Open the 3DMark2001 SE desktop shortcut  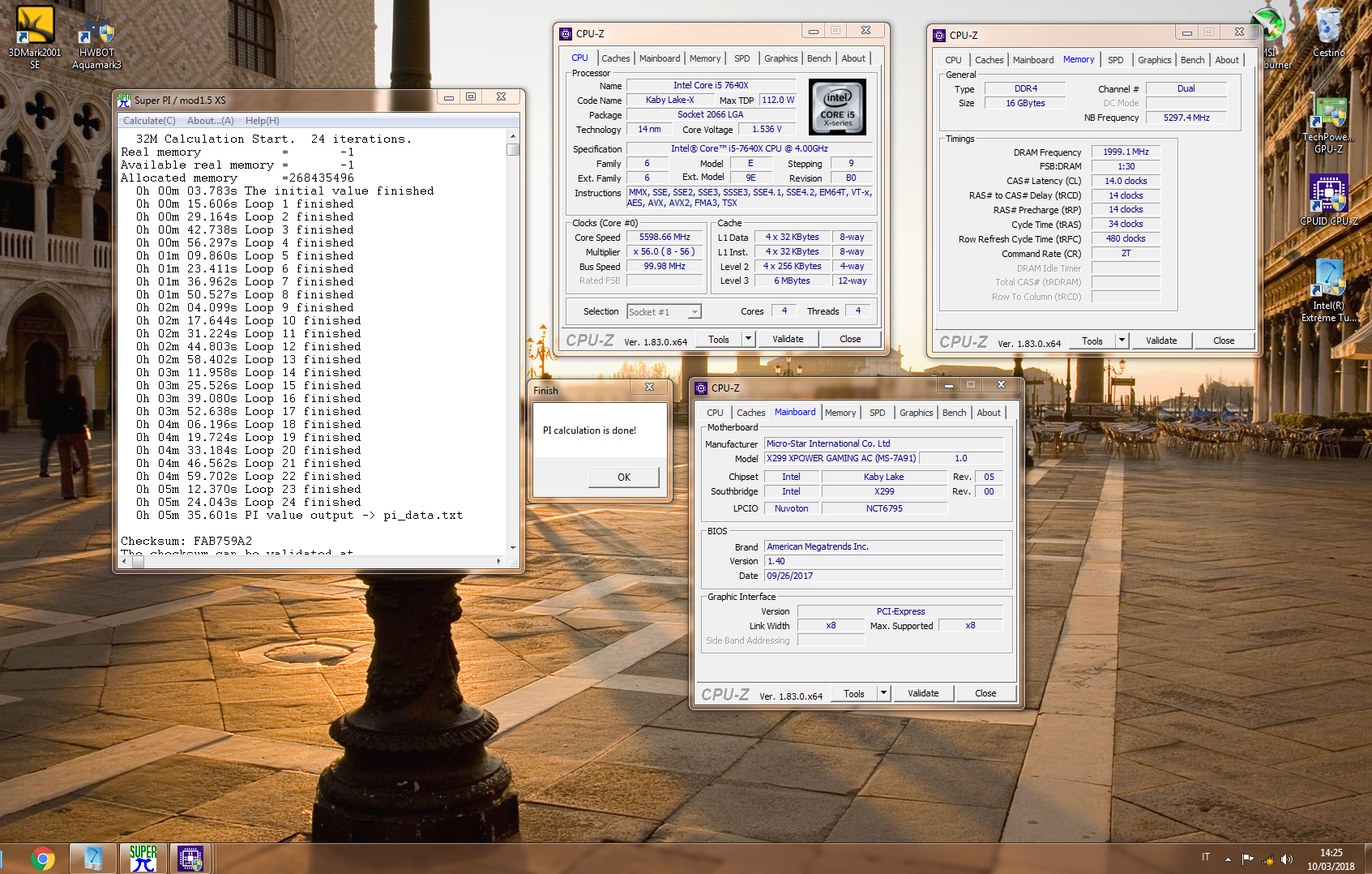[x=34, y=36]
